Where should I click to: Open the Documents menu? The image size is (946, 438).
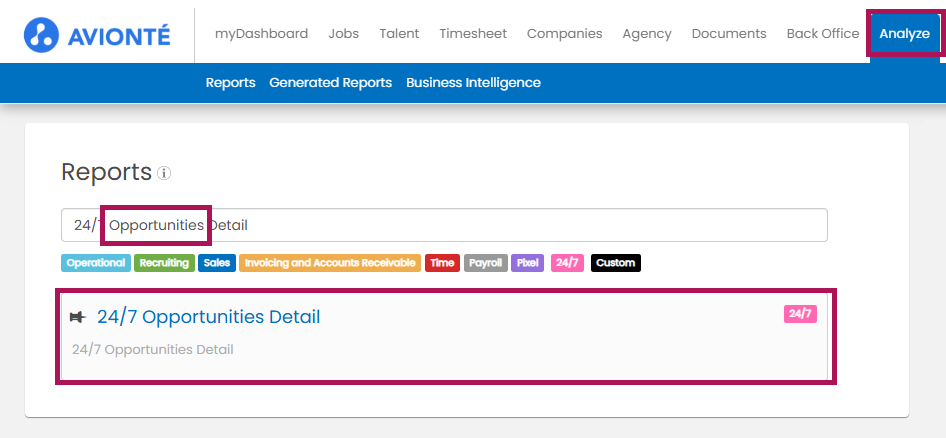click(x=729, y=34)
